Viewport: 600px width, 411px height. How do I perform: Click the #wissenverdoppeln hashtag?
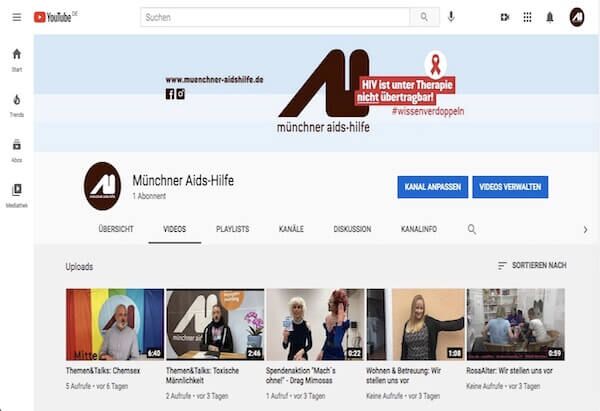click(x=428, y=111)
